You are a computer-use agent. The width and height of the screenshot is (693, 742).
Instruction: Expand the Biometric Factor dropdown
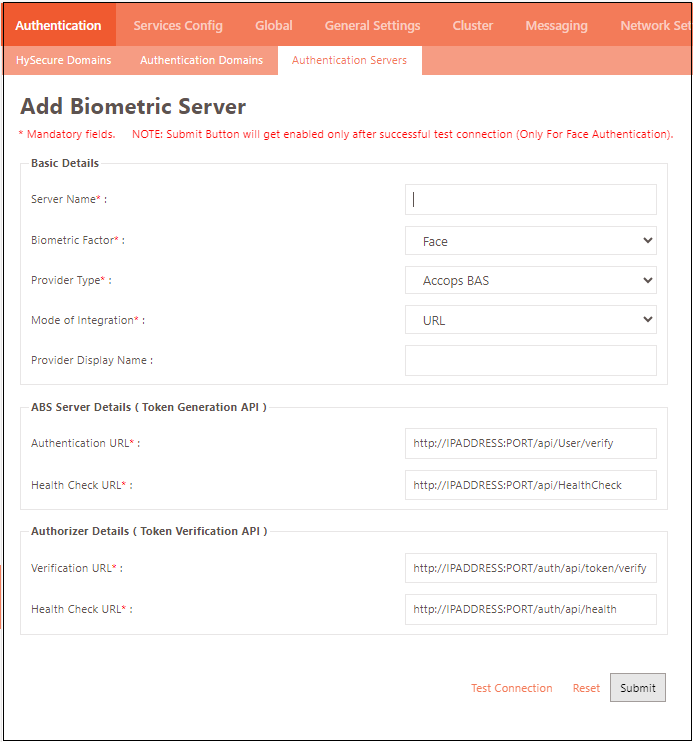point(530,241)
